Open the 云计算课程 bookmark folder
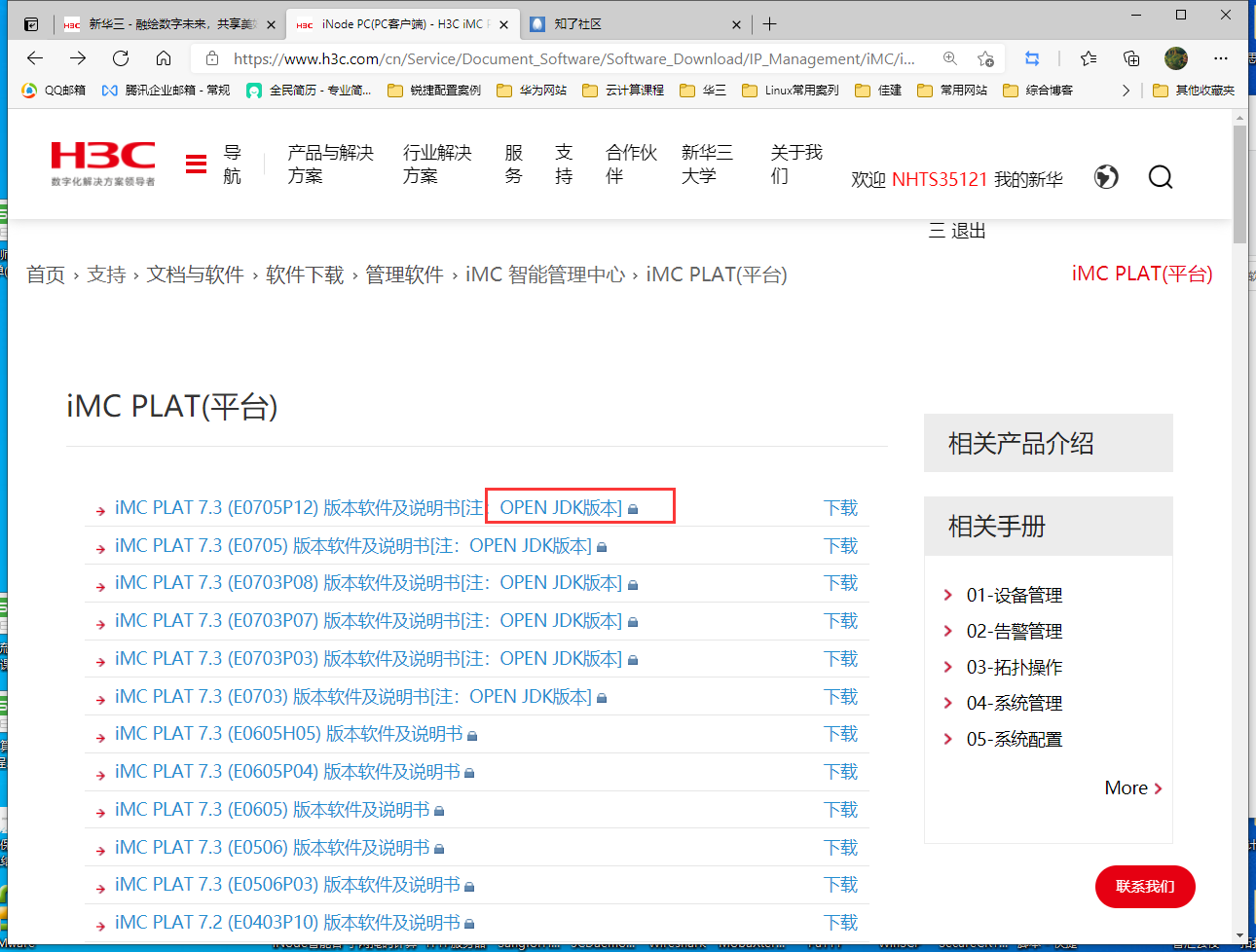Image resolution: width=1256 pixels, height=952 pixels. pyautogui.click(x=623, y=91)
